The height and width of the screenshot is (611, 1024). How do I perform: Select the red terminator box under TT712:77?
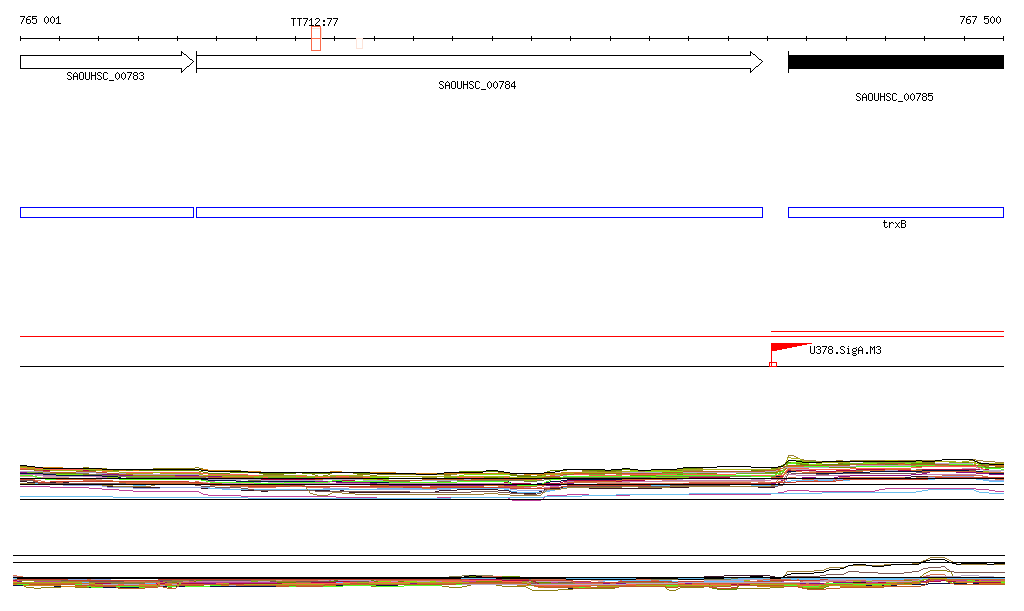[x=316, y=39]
